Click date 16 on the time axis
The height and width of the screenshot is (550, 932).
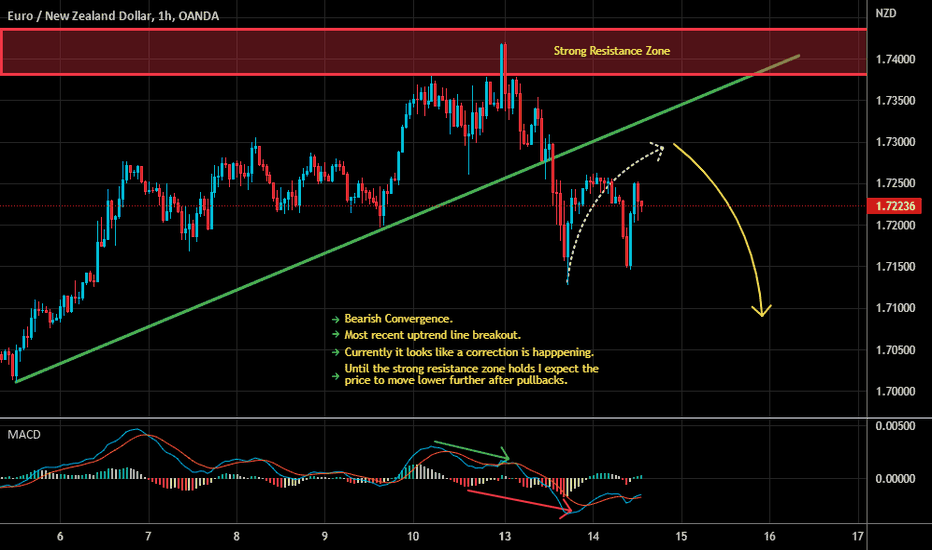tap(770, 536)
